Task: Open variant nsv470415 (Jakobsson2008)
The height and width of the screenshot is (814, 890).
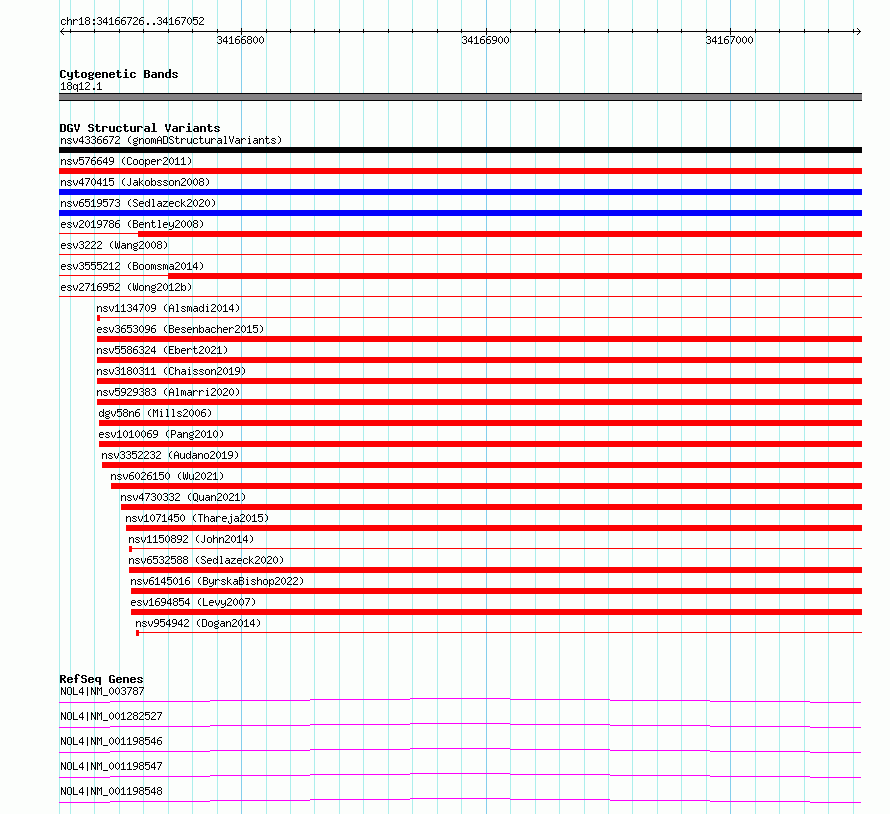Action: pyautogui.click(x=135, y=182)
